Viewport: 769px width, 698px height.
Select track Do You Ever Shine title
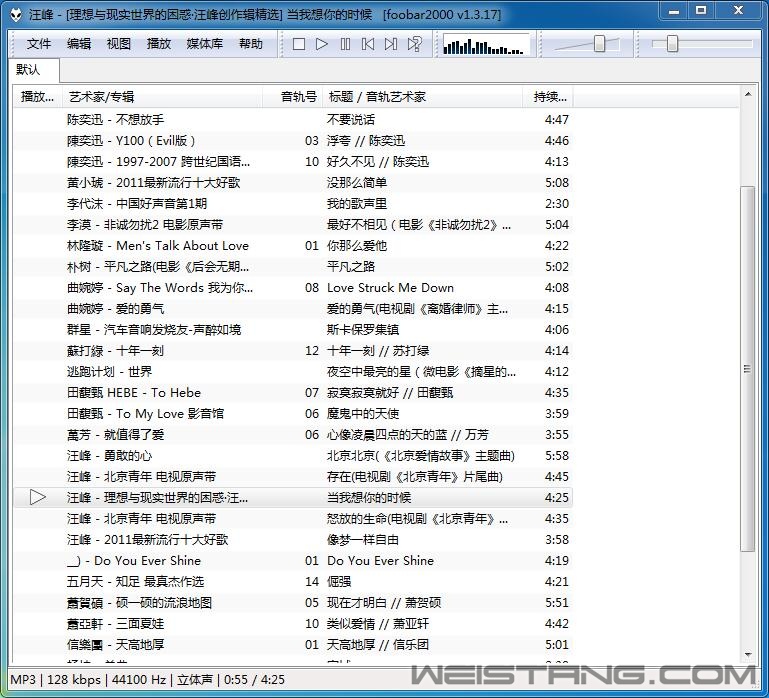[380, 561]
